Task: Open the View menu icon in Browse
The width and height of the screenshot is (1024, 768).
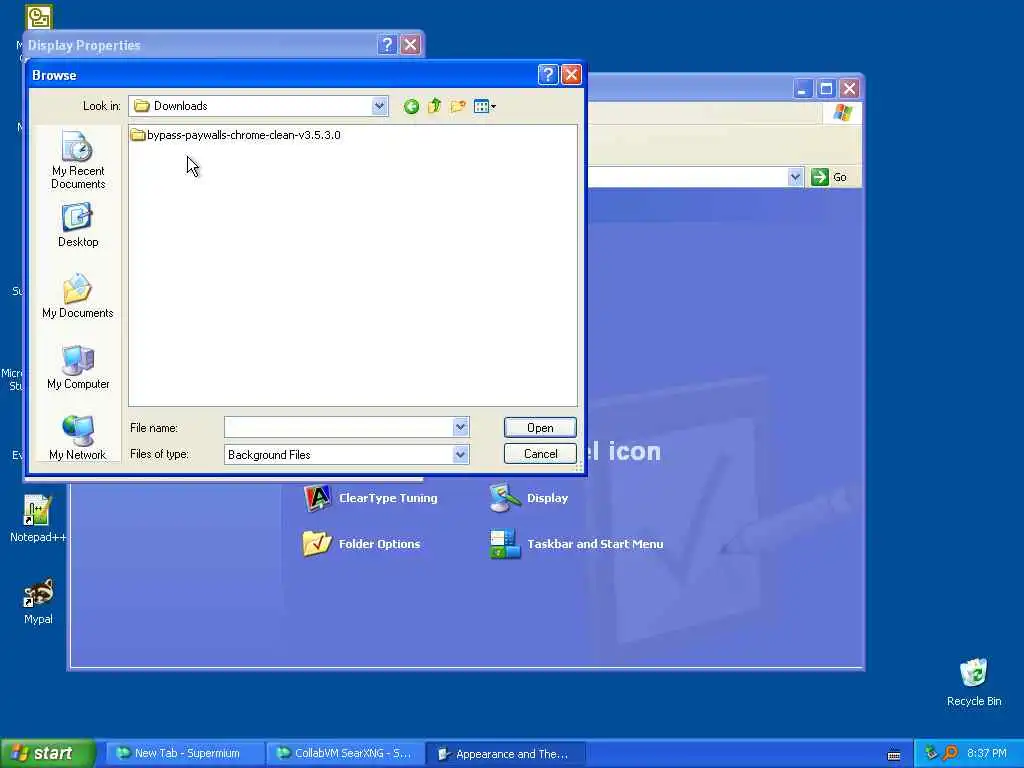Action: coord(485,106)
